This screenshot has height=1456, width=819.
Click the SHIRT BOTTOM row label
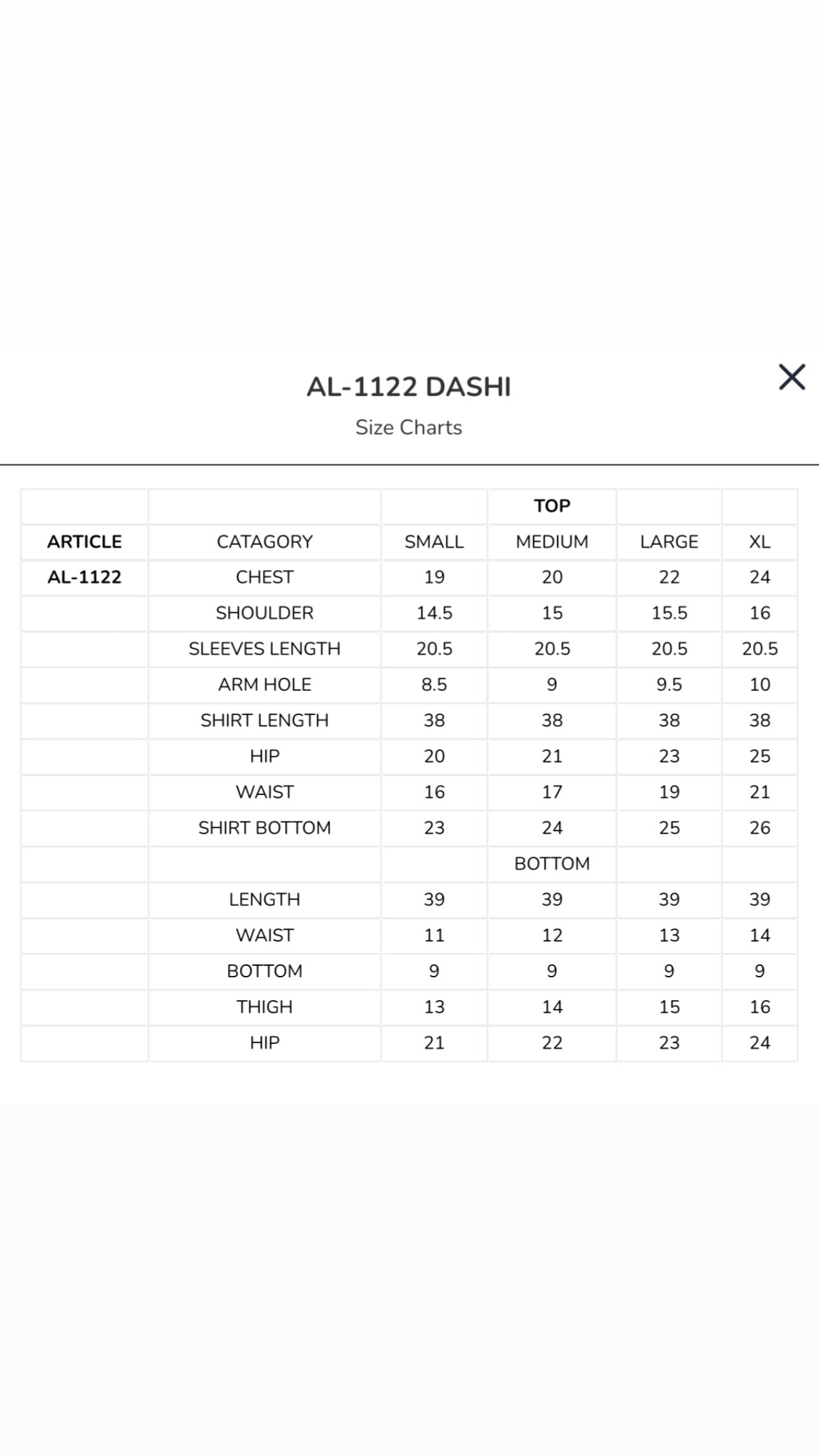265,828
